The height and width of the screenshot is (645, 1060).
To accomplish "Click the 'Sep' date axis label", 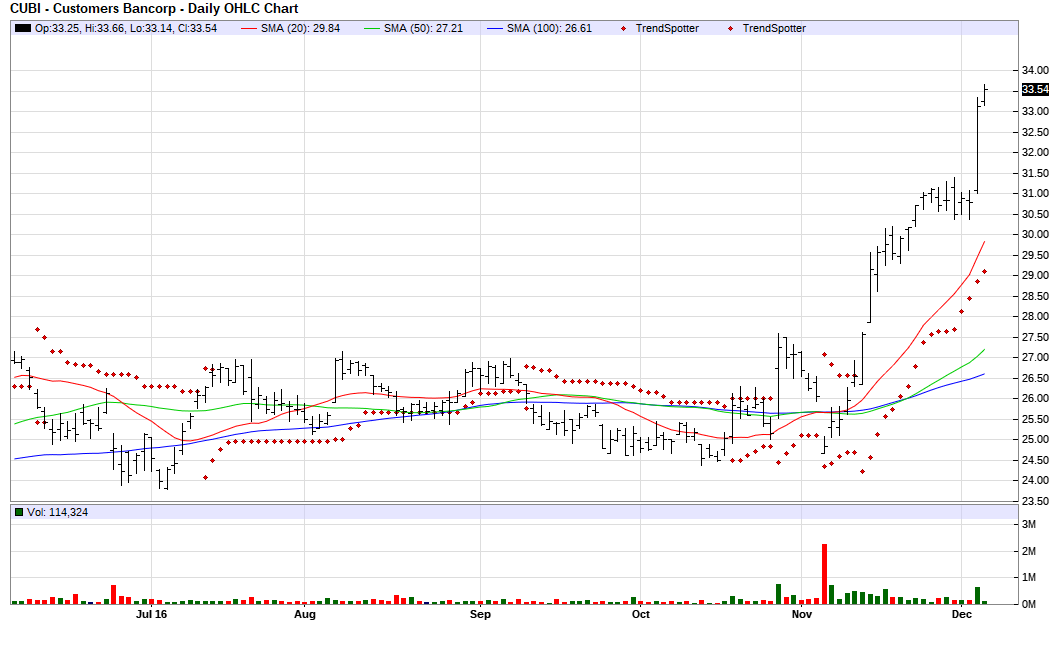I will [x=480, y=614].
